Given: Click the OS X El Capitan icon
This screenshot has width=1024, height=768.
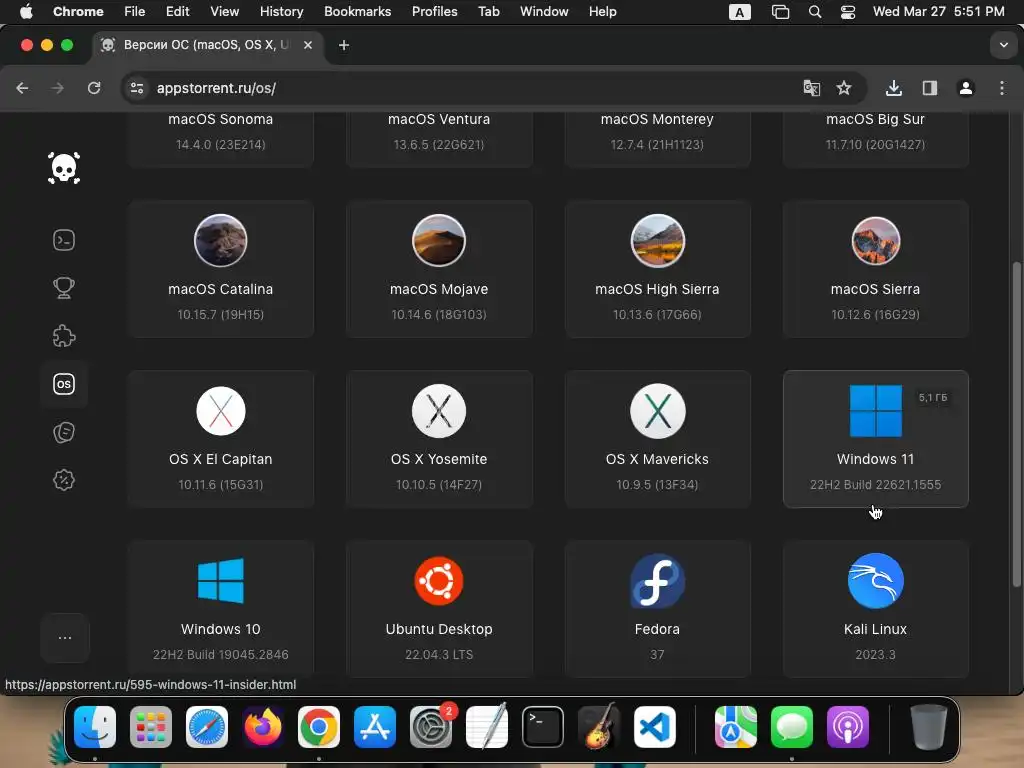Looking at the screenshot, I should click(x=221, y=411).
